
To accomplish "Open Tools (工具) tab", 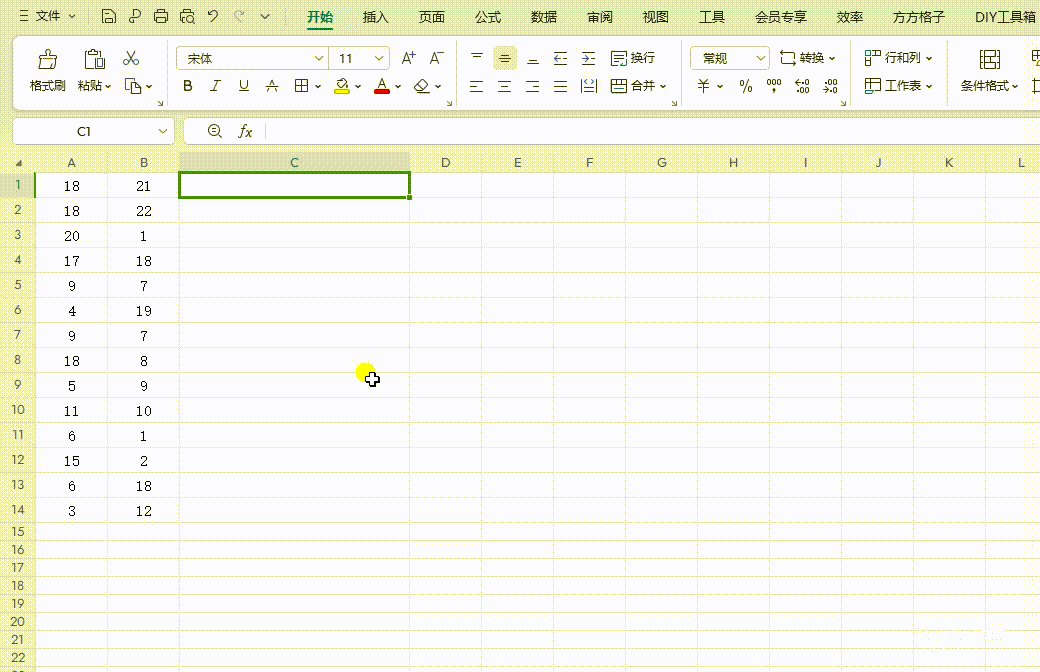I will 712,17.
